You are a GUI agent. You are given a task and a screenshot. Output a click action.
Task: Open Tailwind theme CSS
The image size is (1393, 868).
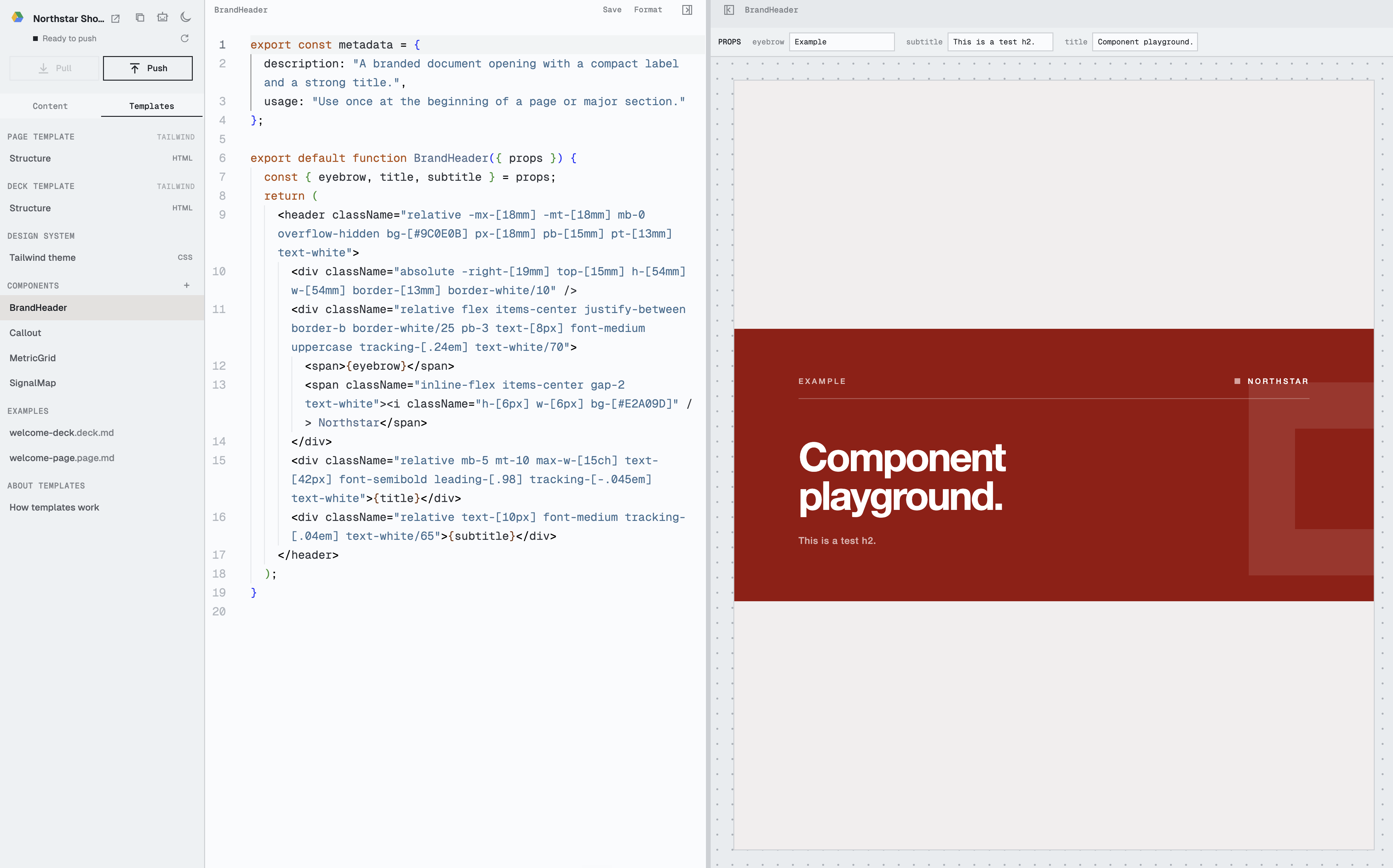pyautogui.click(x=102, y=258)
